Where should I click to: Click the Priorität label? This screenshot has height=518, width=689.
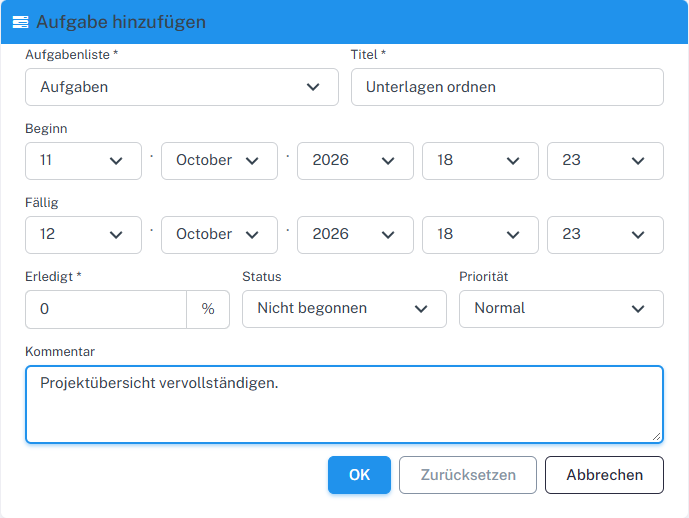[x=483, y=277]
